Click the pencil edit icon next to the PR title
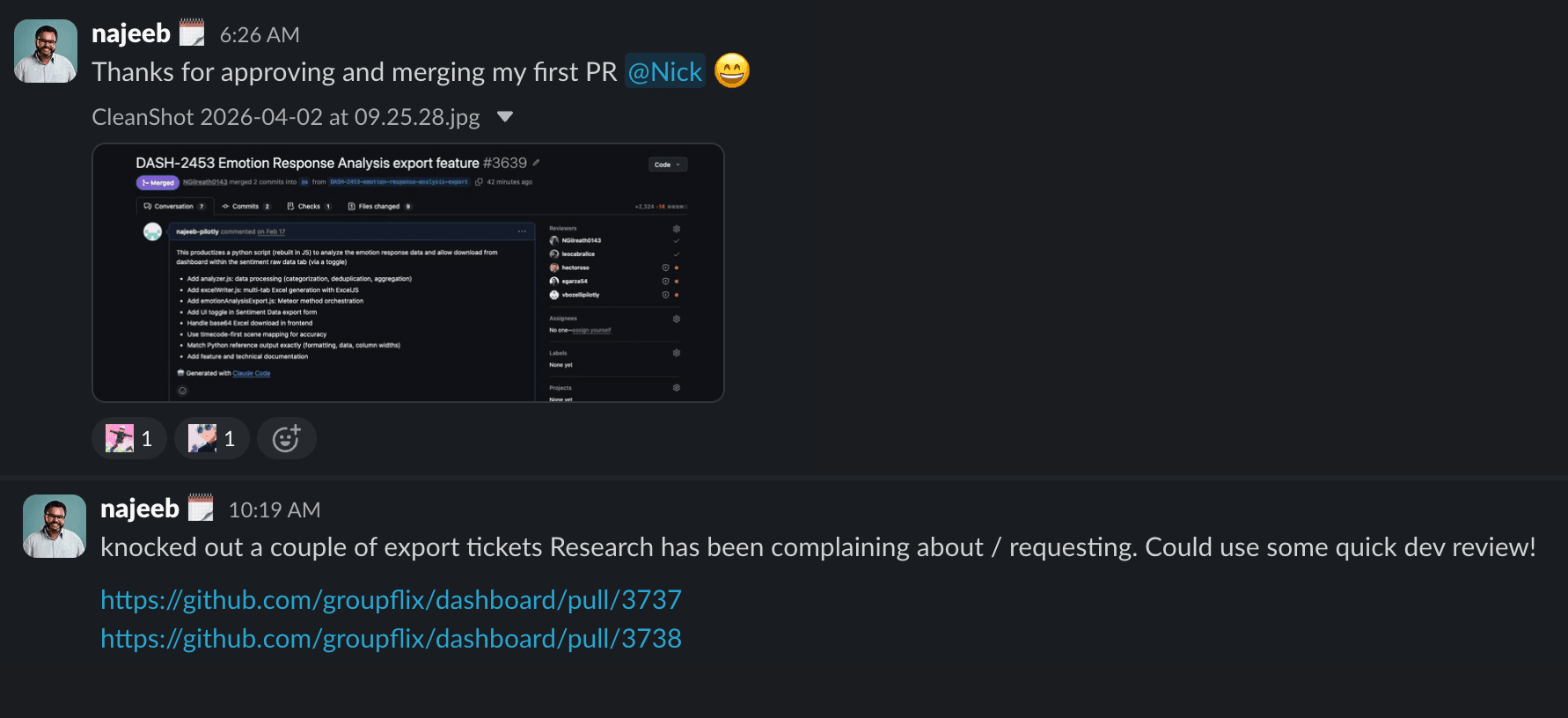Viewport: 1568px width, 718px height. pos(536,164)
